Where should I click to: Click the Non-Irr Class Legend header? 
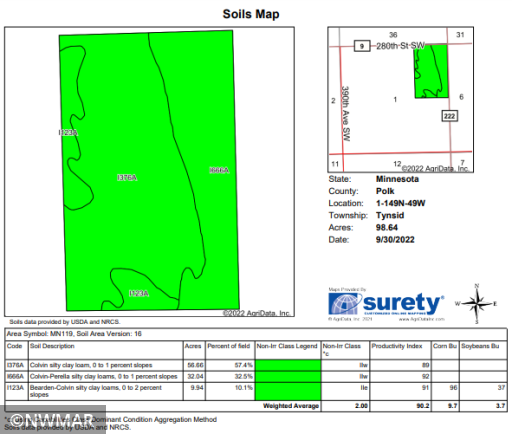[x=287, y=346]
